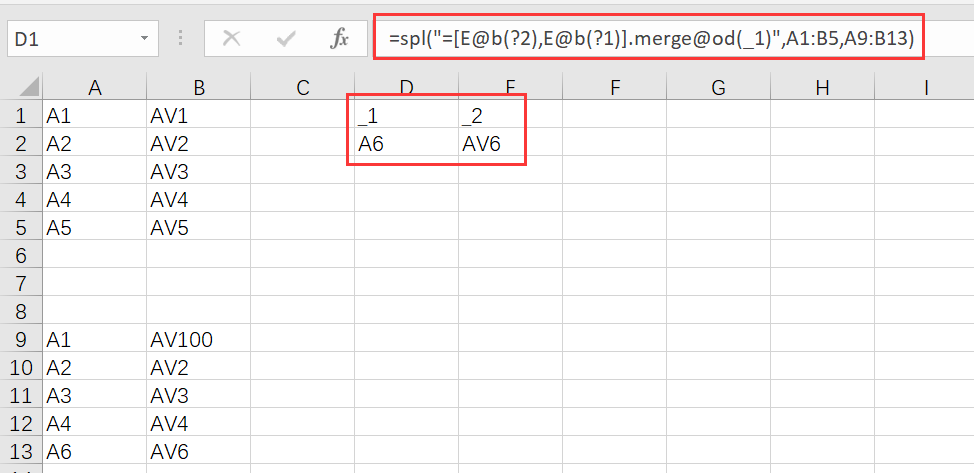Select column A header
974x473 pixels.
pos(95,88)
